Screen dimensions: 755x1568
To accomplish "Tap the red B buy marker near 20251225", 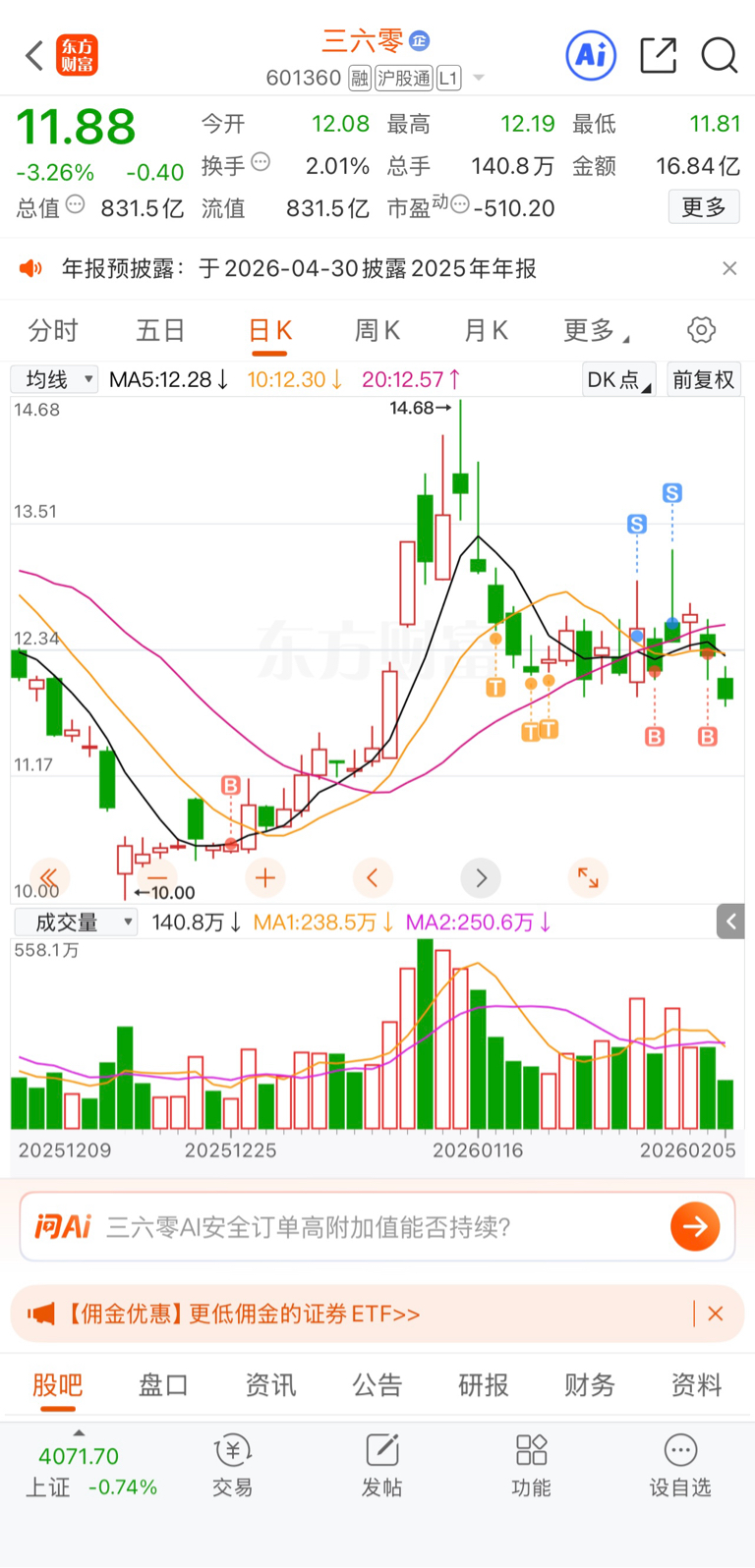I will pyautogui.click(x=231, y=785).
